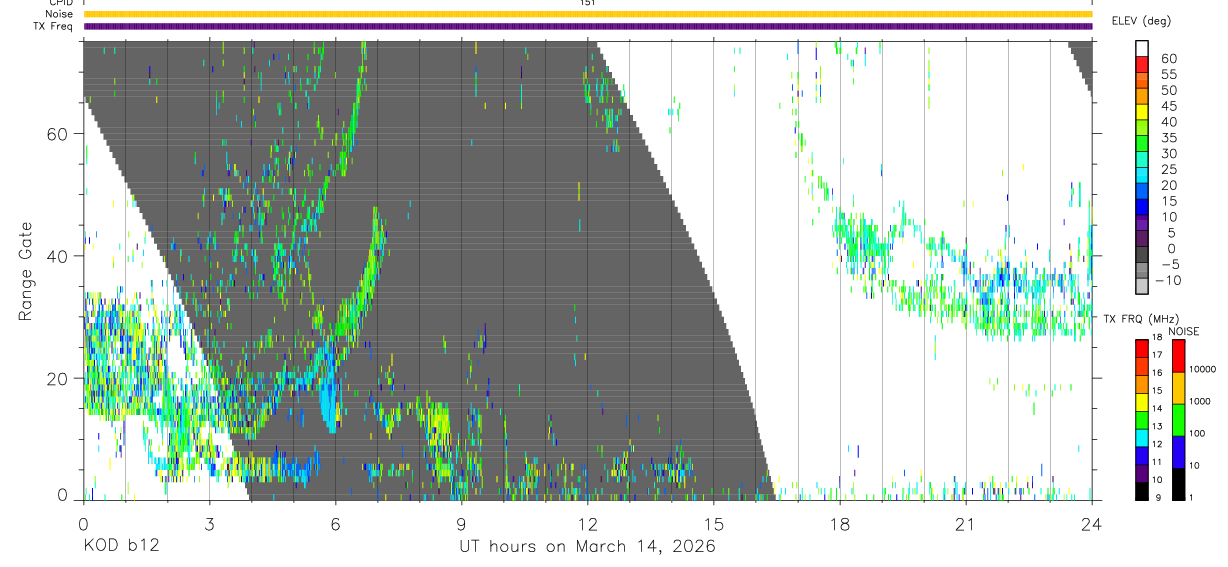
Task: Click the x-axis tick label '15'
Action: pos(713,524)
